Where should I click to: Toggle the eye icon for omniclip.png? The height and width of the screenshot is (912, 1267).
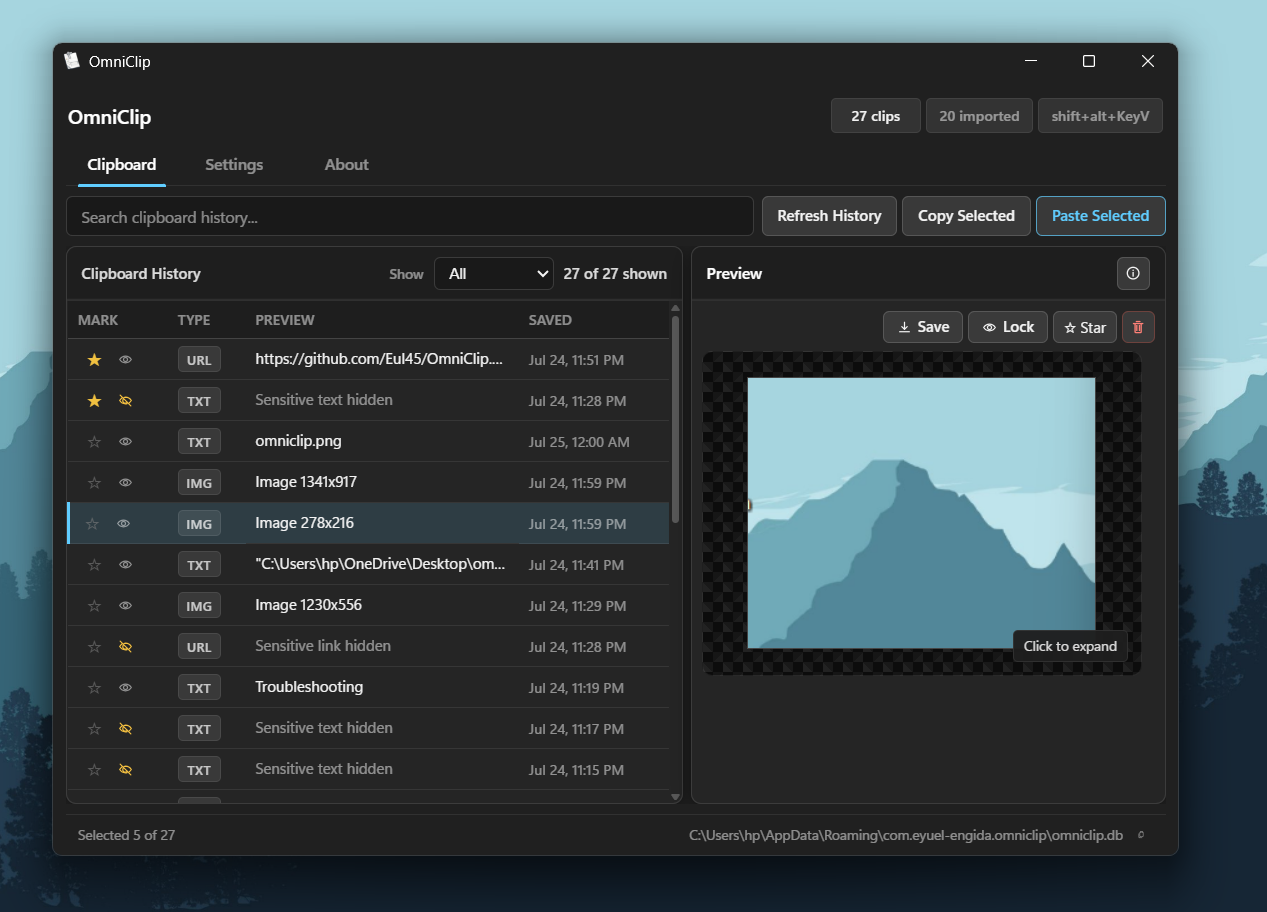pos(125,441)
